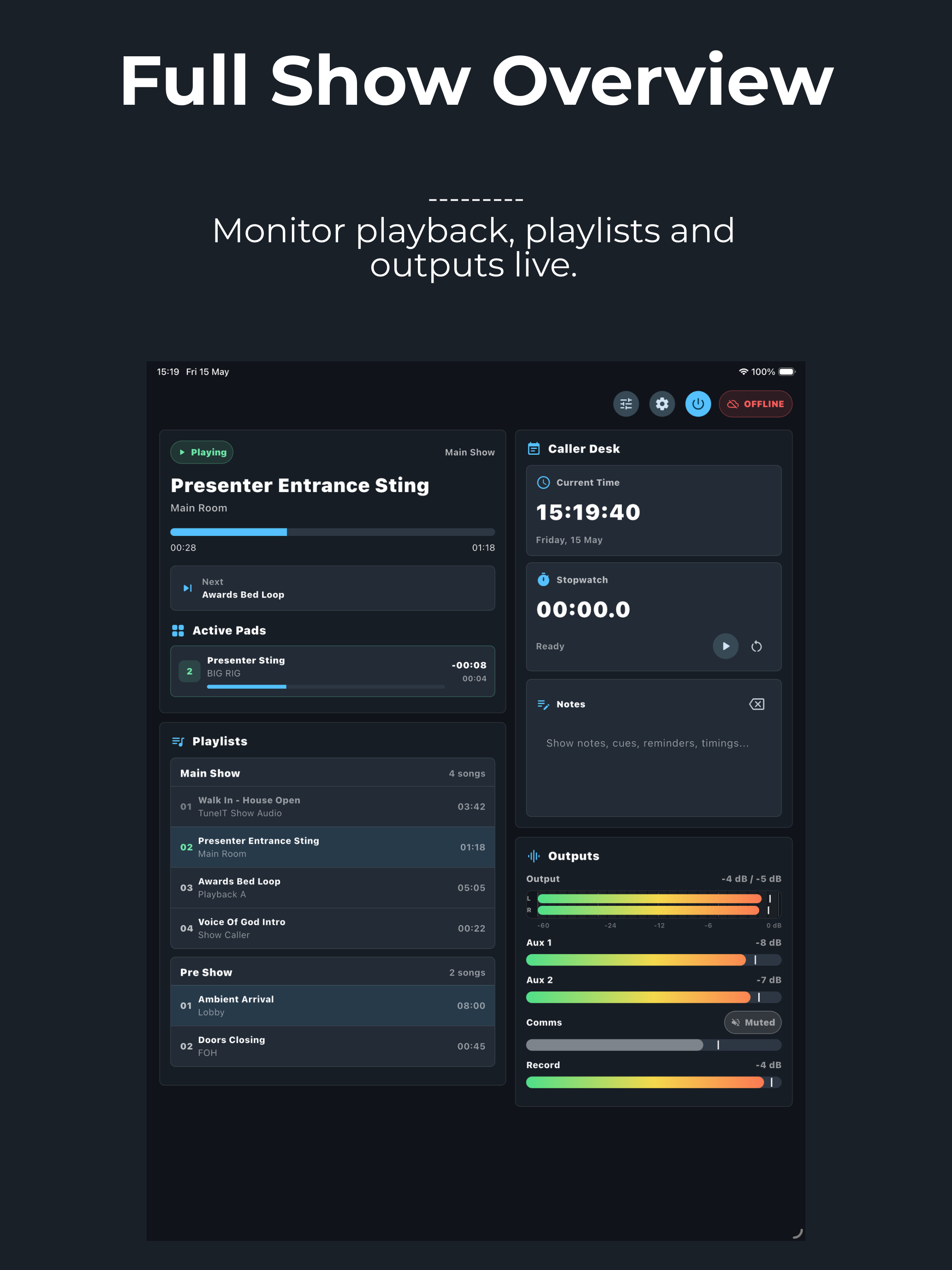This screenshot has height=1270, width=952.
Task: Reset the stopwatch
Action: [756, 647]
